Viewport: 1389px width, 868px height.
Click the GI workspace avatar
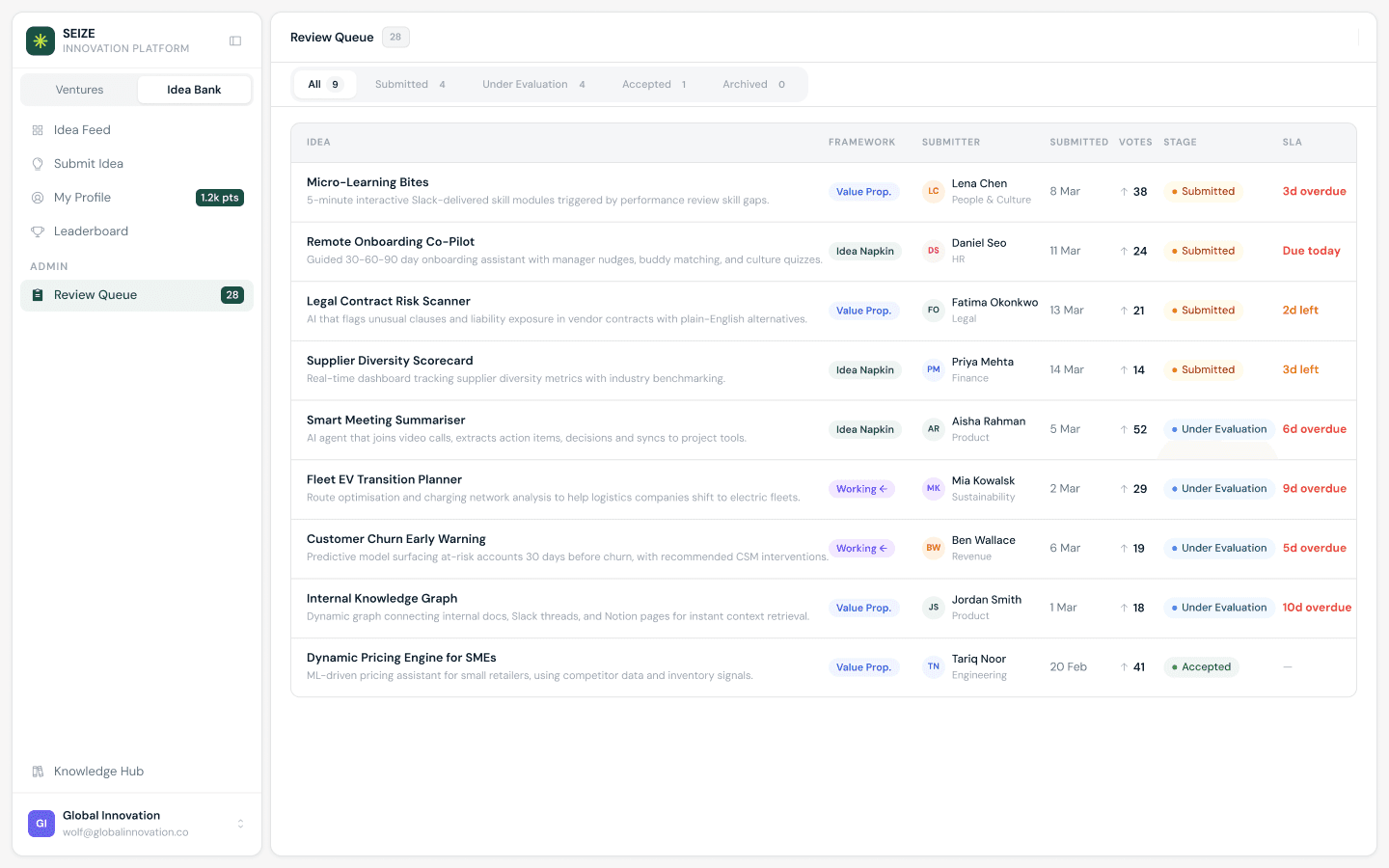pos(41,824)
